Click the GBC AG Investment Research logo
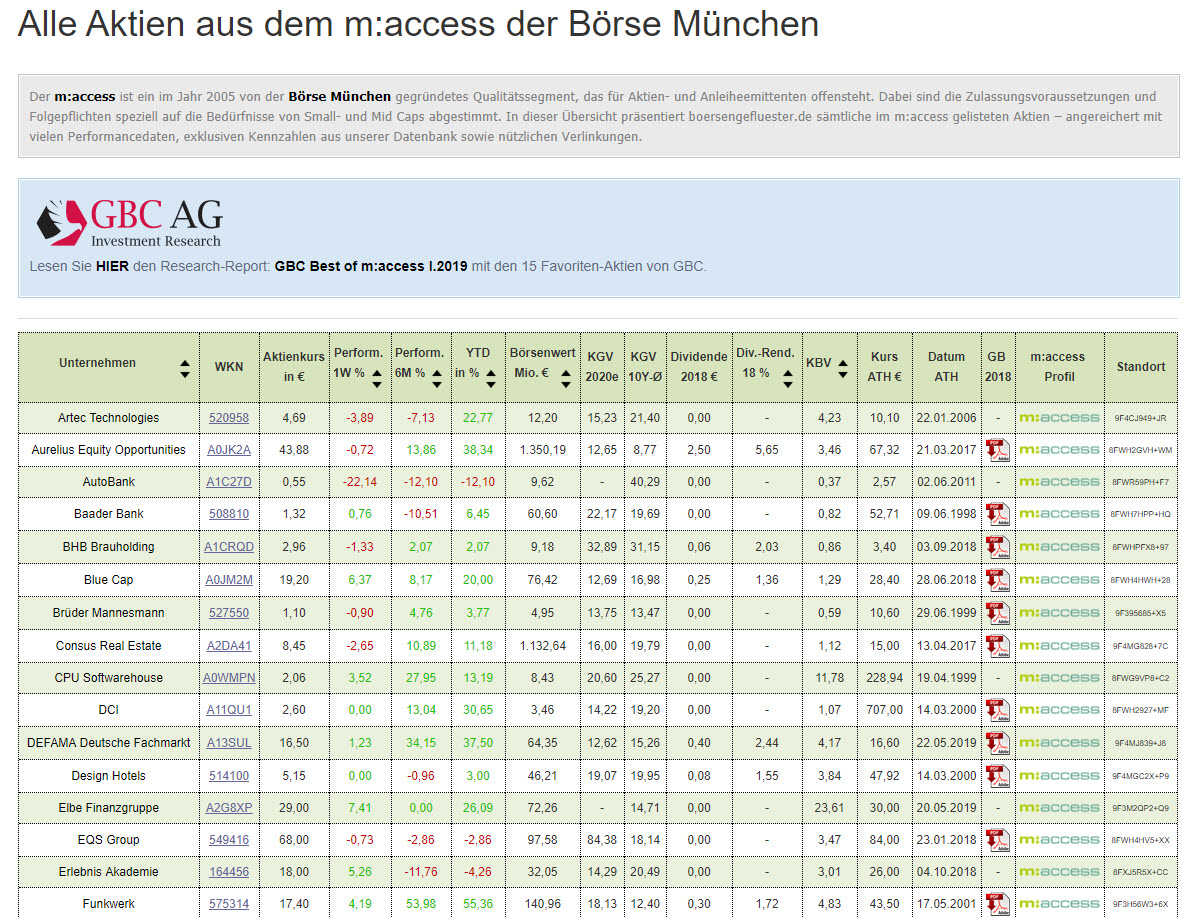Image resolution: width=1193 pixels, height=918 pixels. (129, 222)
